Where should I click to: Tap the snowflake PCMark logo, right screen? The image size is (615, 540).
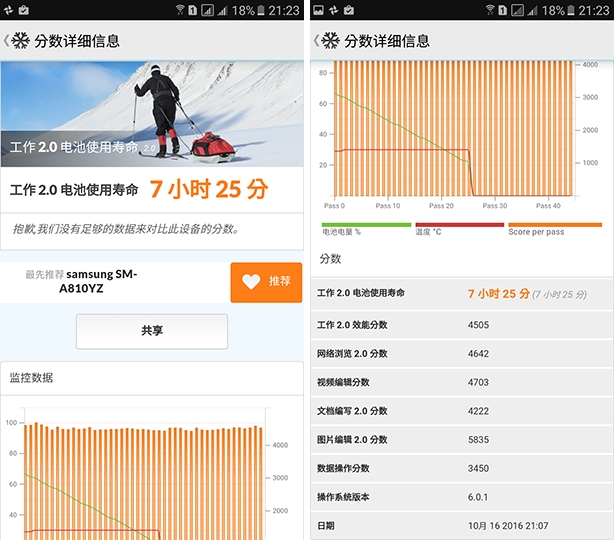(330, 41)
